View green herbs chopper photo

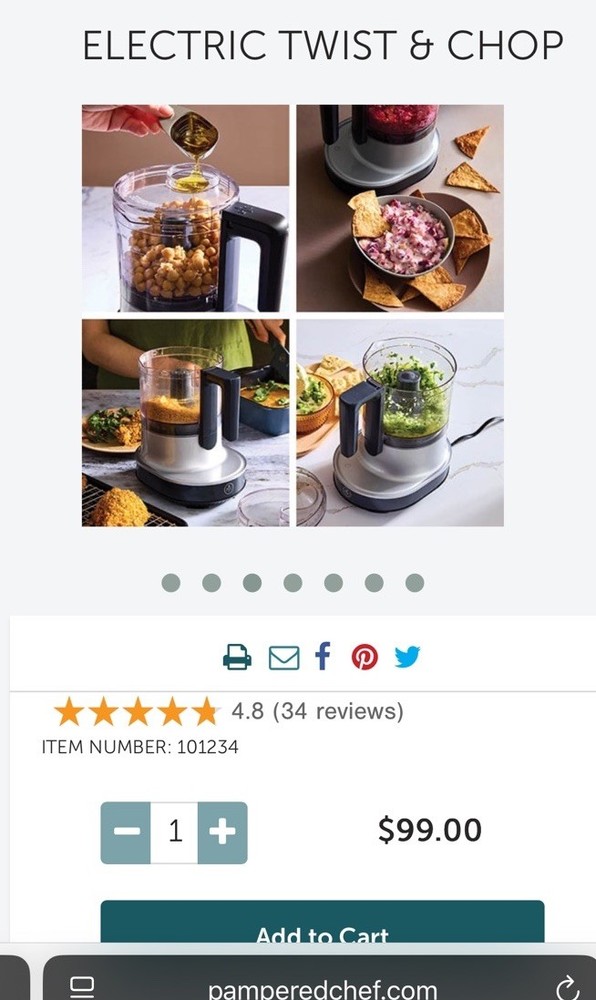click(400, 423)
